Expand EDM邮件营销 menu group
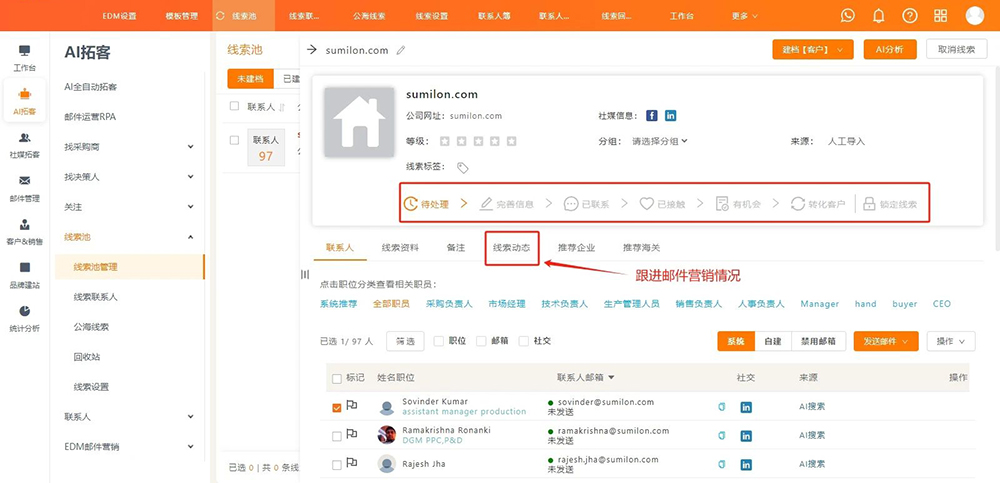The height and width of the screenshot is (483, 1000). coord(191,447)
